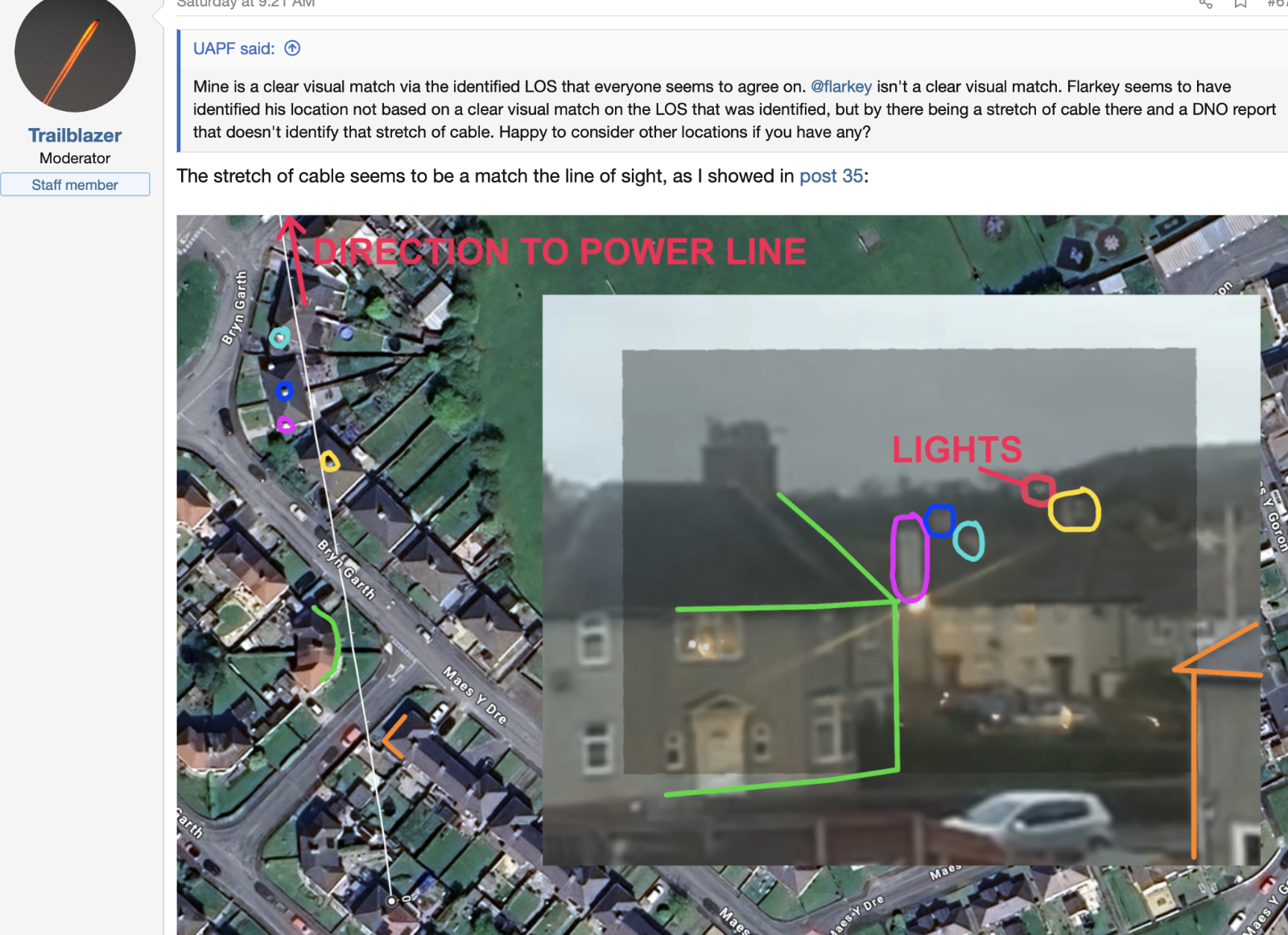Click the red LIGHTS label in the photo
Screen dimensions: 1288x935
[957, 449]
